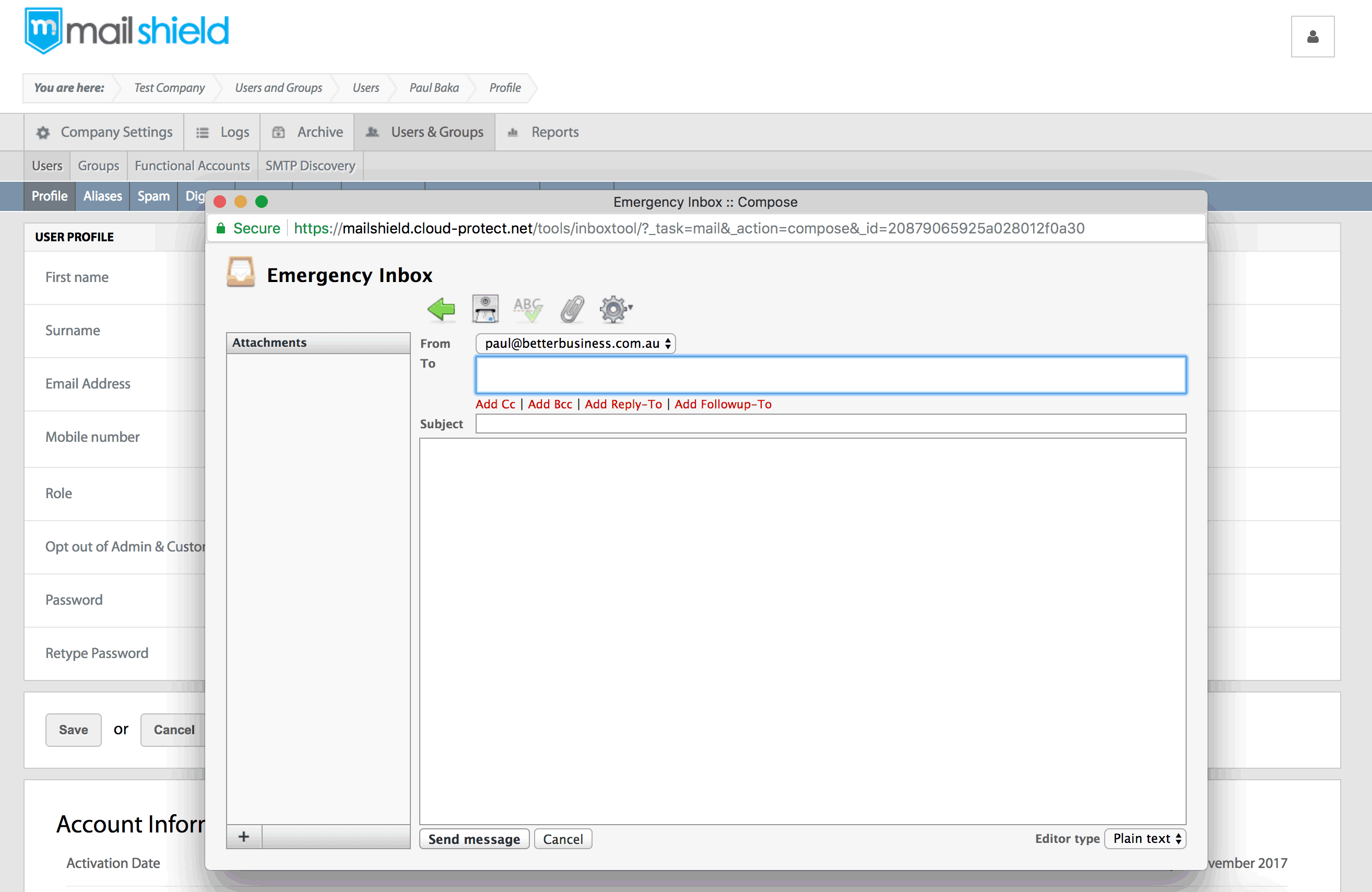Open the user account icon top right
This screenshot has width=1372, height=892.
click(1312, 37)
